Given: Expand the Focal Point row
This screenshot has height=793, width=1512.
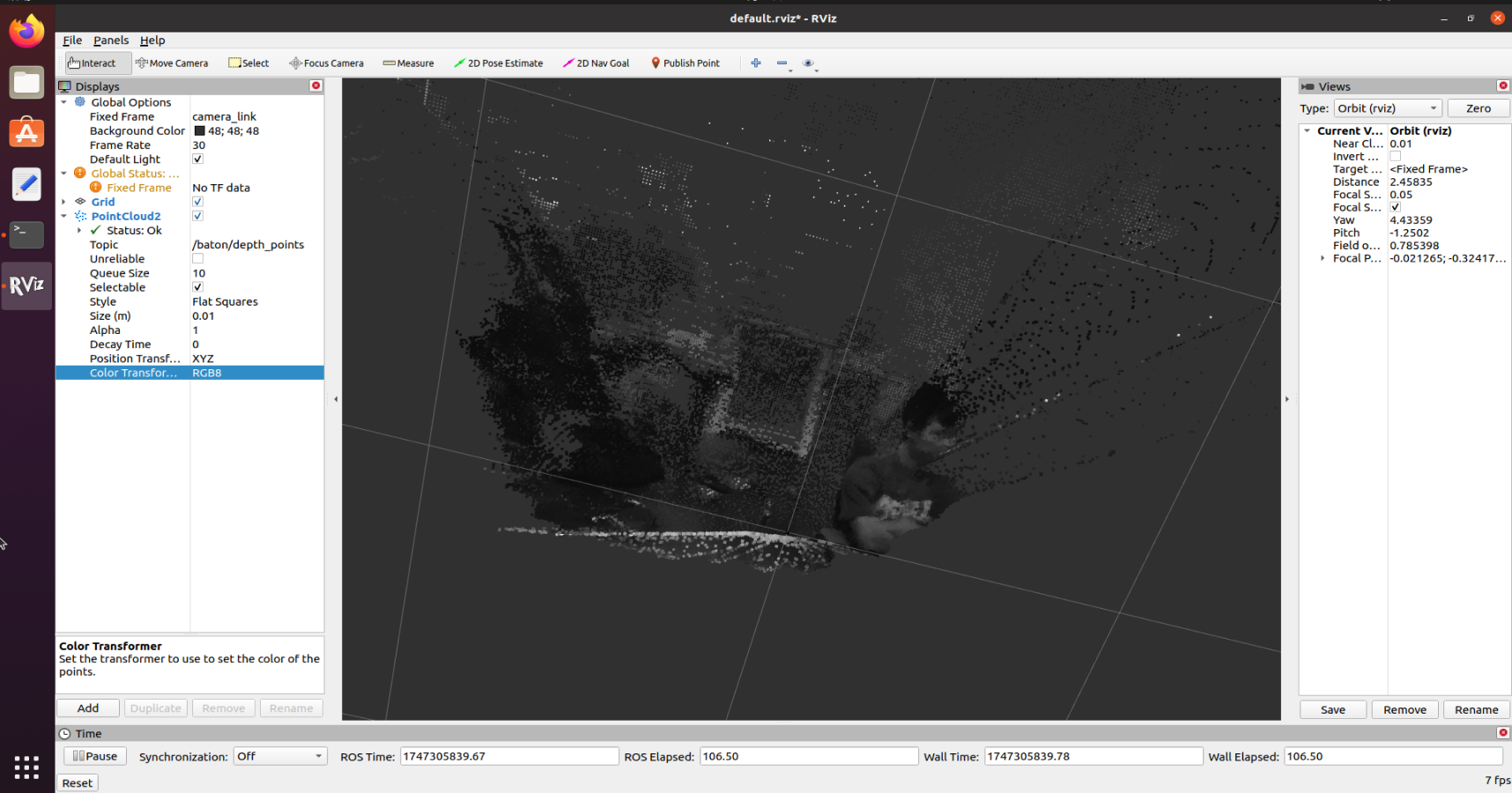Looking at the screenshot, I should point(1323,258).
